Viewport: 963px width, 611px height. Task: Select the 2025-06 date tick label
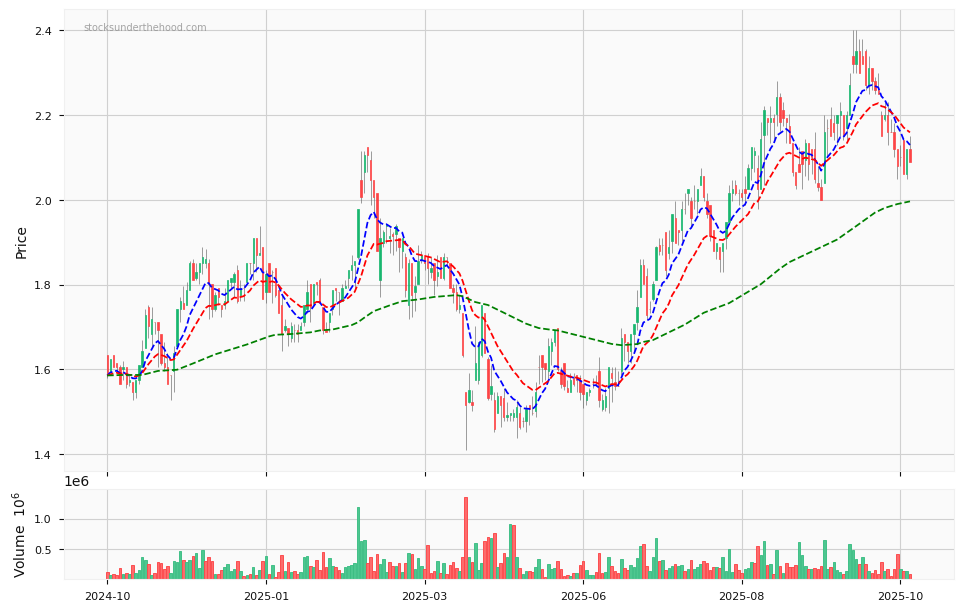coord(583,596)
